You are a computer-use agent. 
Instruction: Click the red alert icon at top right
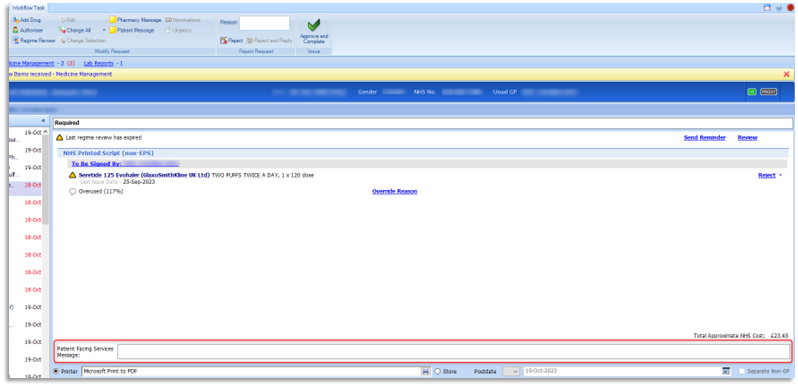click(x=791, y=8)
